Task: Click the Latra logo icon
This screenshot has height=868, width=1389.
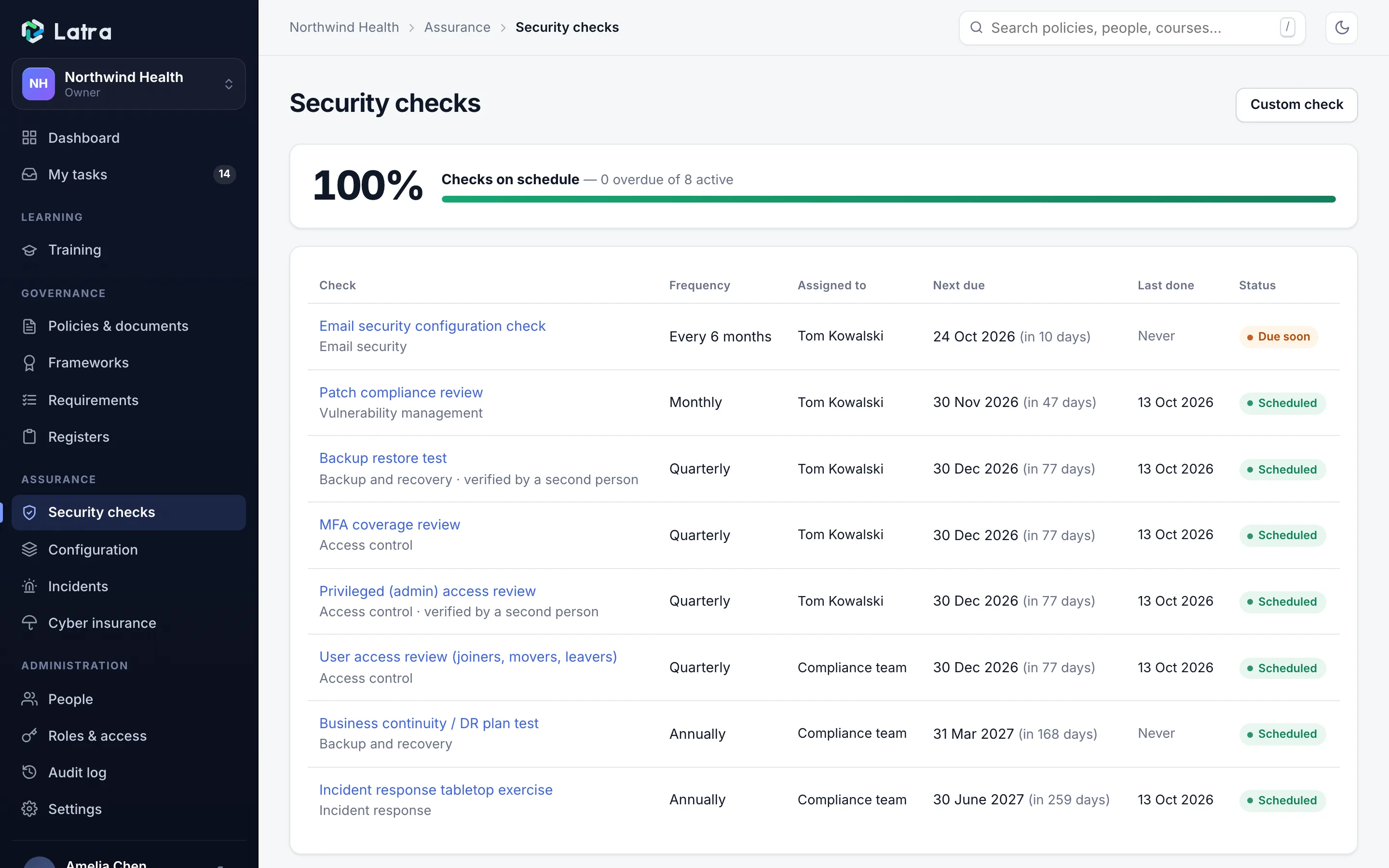Action: point(33,31)
